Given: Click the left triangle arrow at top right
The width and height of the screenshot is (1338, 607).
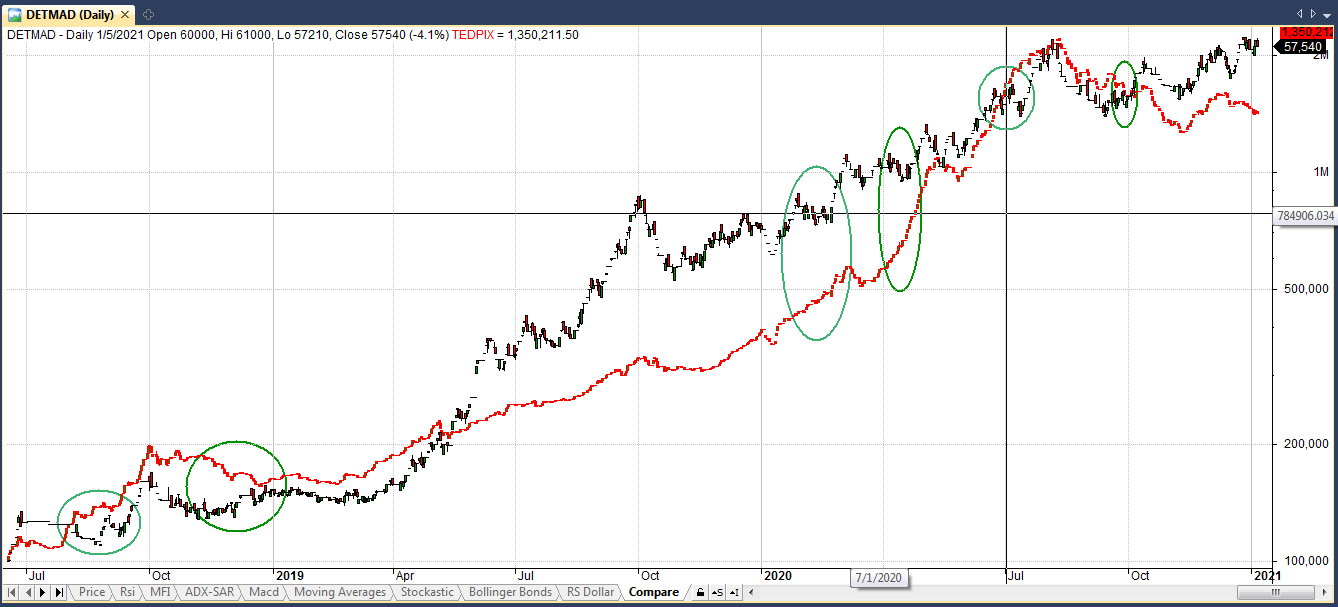Looking at the screenshot, I should [x=1299, y=13].
